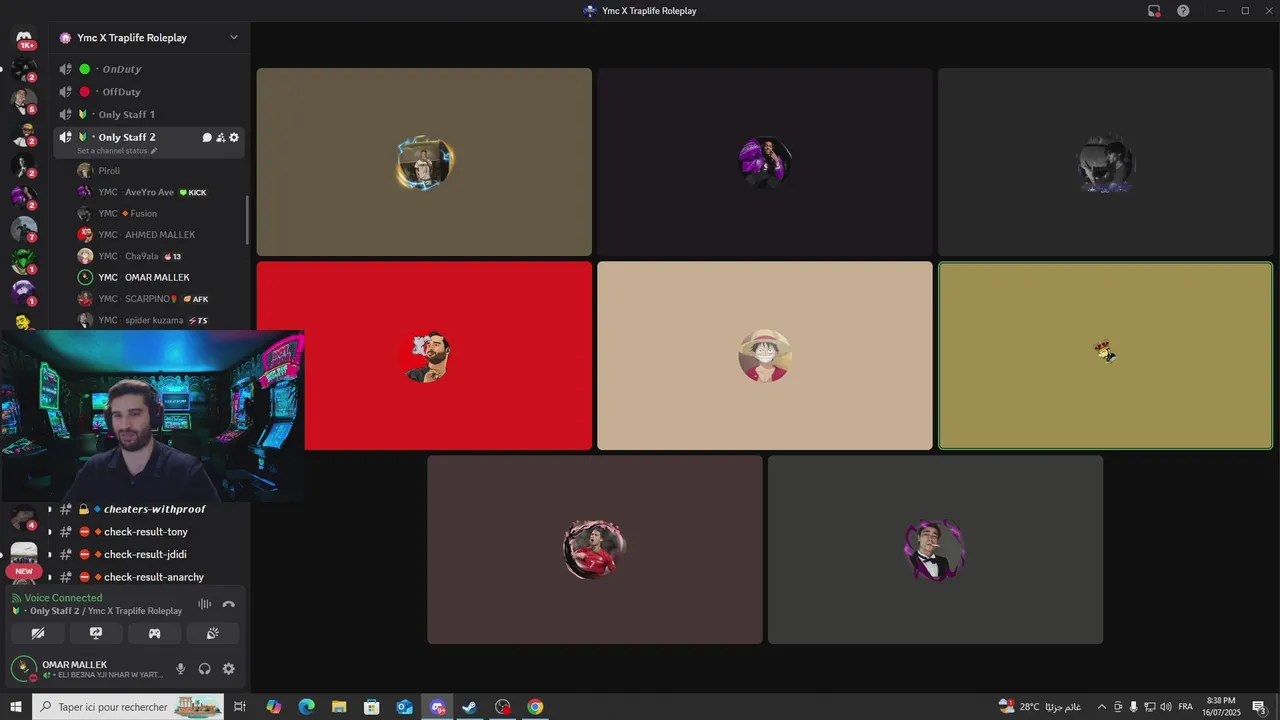Viewport: 1280px width, 720px height.
Task: Open server with 4 notification badge
Action: pos(24,517)
